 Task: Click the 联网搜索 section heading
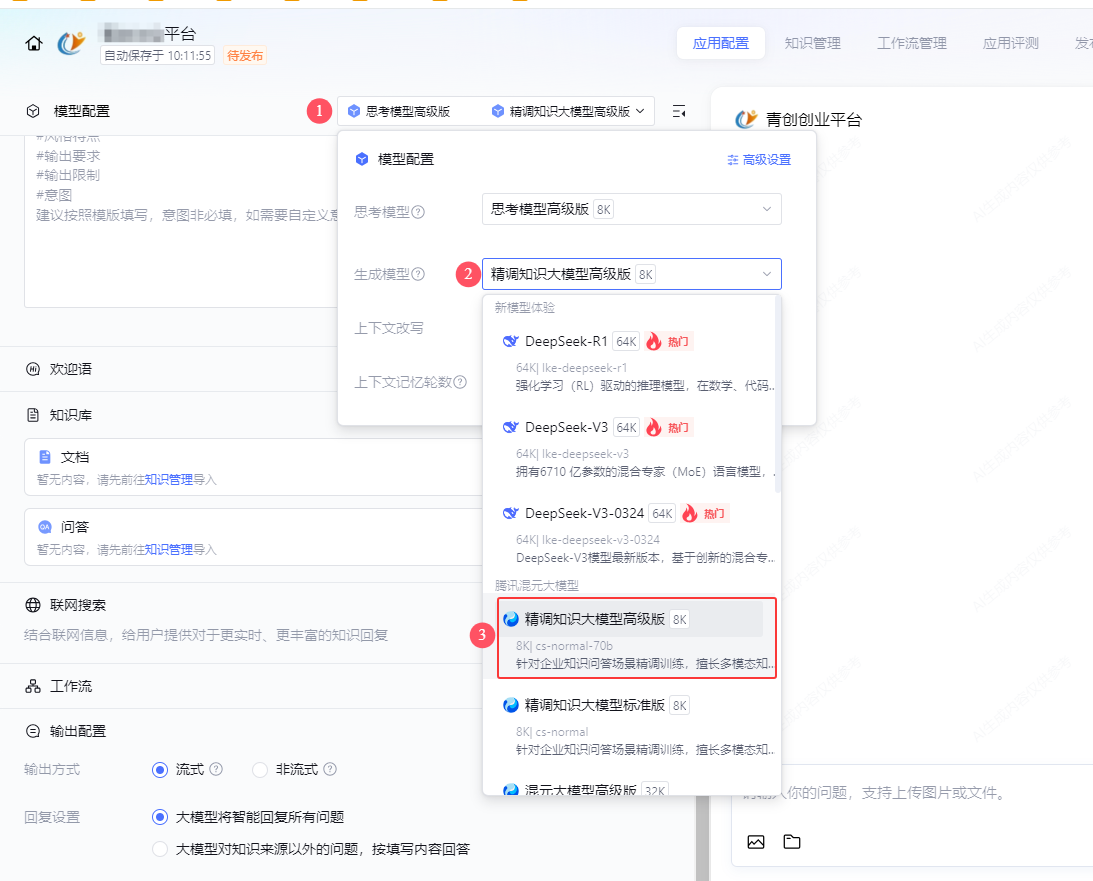click(77, 605)
